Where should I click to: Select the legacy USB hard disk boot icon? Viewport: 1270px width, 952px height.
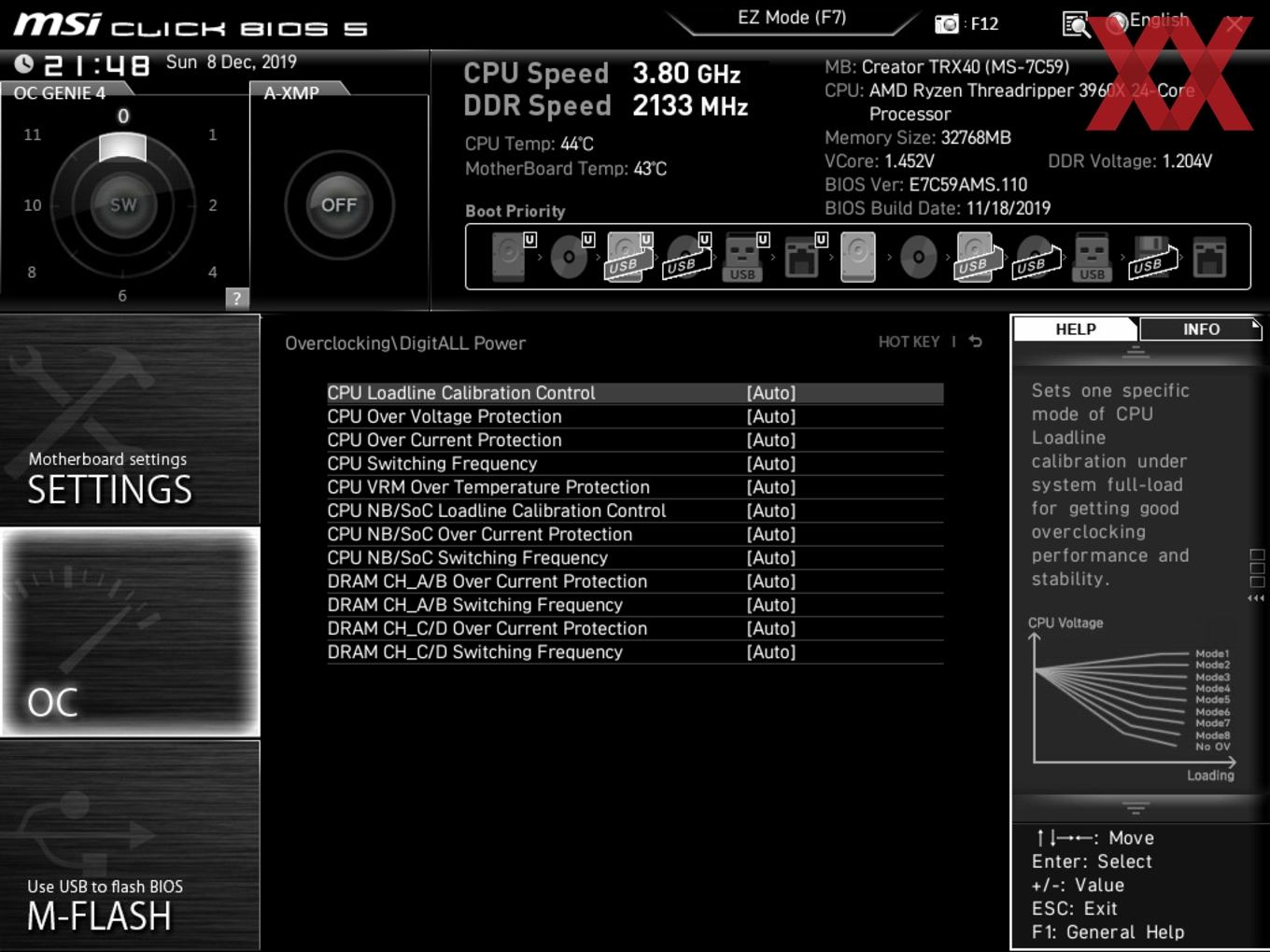tap(976, 257)
